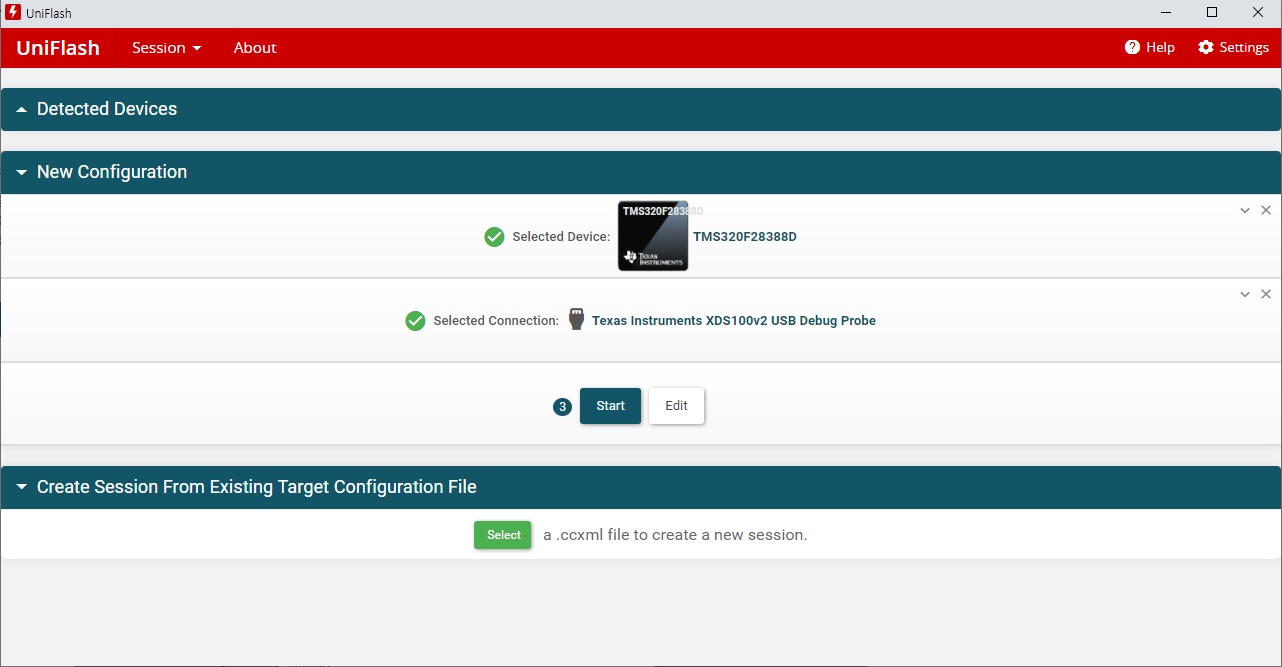Maximize the UniFlash window
Viewport: 1282px width, 667px height.
[x=1212, y=13]
